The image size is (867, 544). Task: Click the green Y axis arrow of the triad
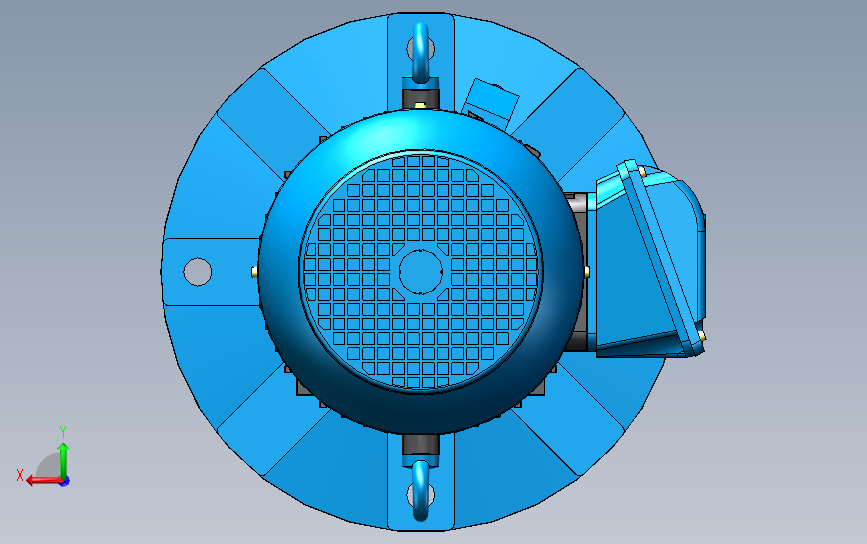pyautogui.click(x=64, y=460)
